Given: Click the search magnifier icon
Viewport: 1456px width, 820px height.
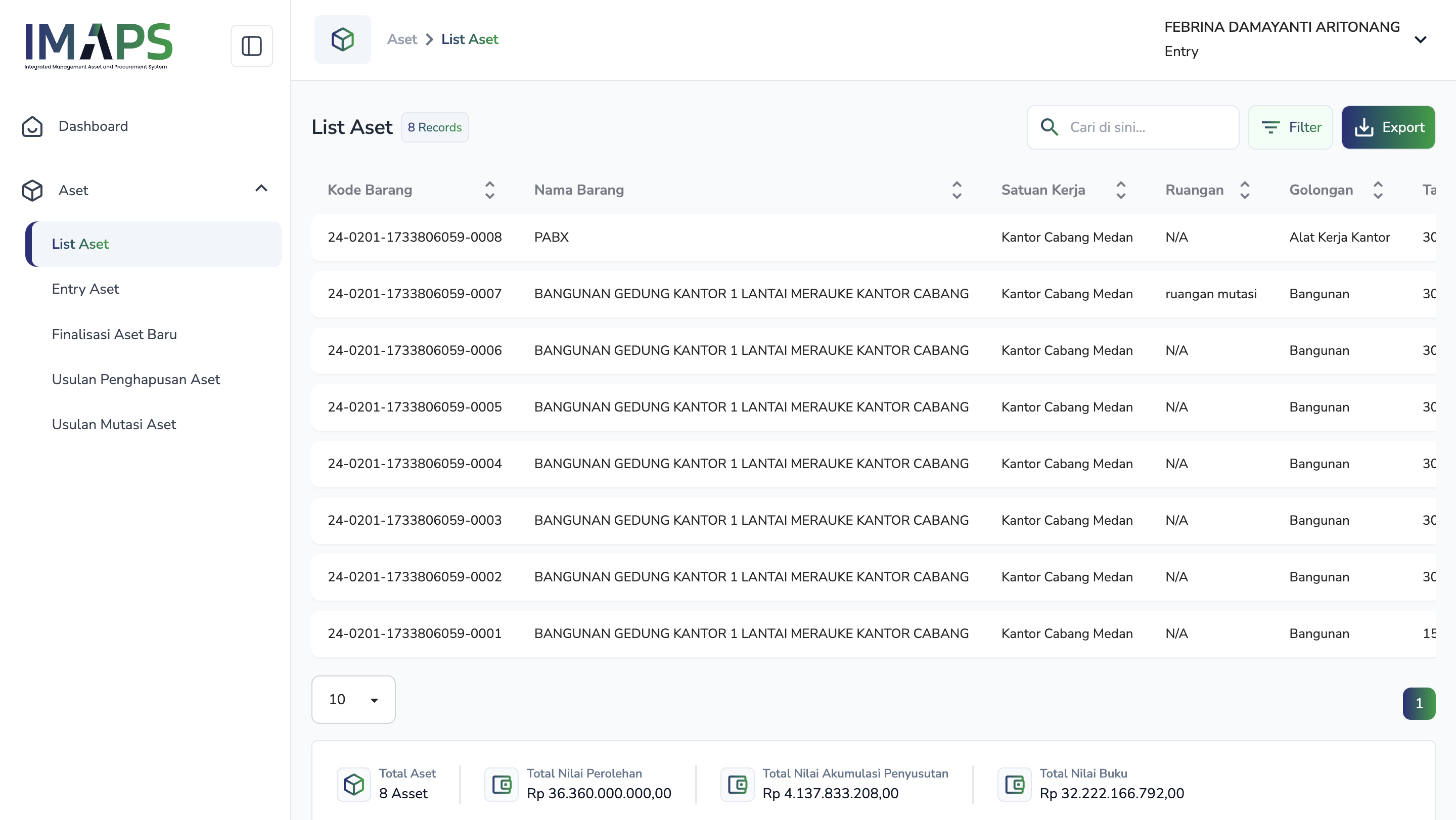Looking at the screenshot, I should coord(1049,127).
